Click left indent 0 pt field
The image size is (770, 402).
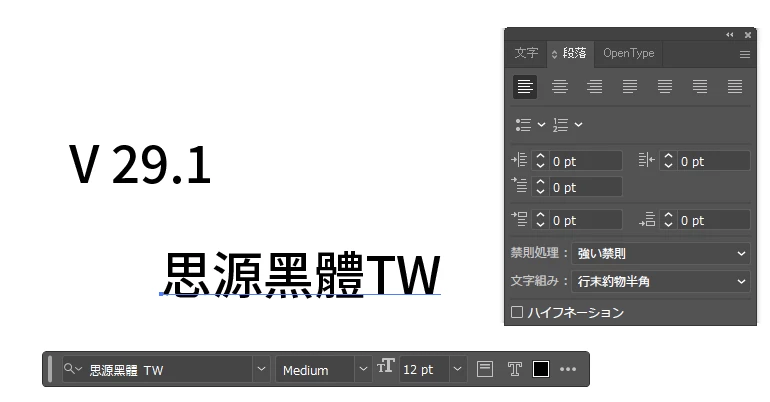point(585,161)
